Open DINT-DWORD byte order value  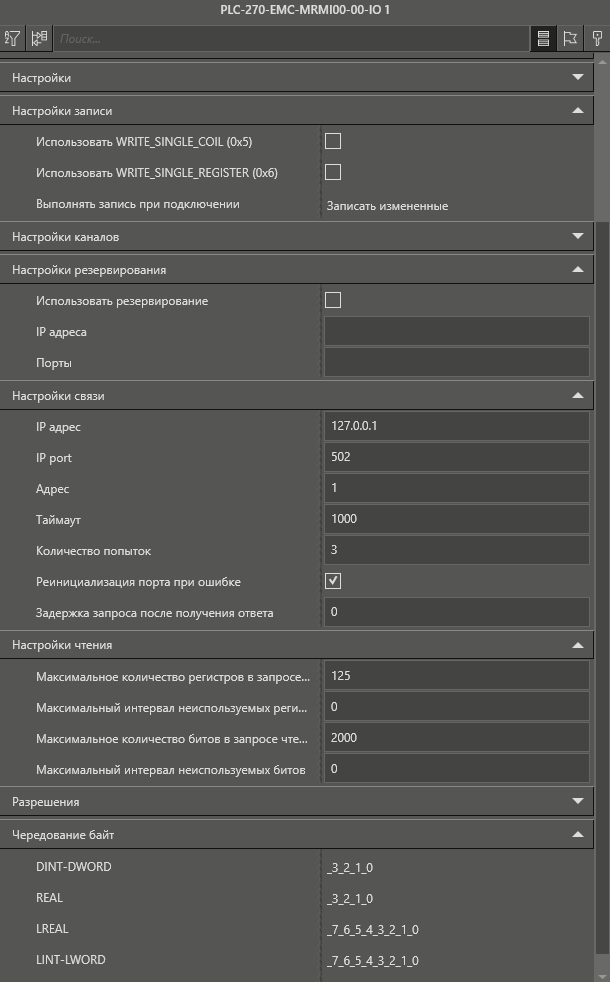350,867
